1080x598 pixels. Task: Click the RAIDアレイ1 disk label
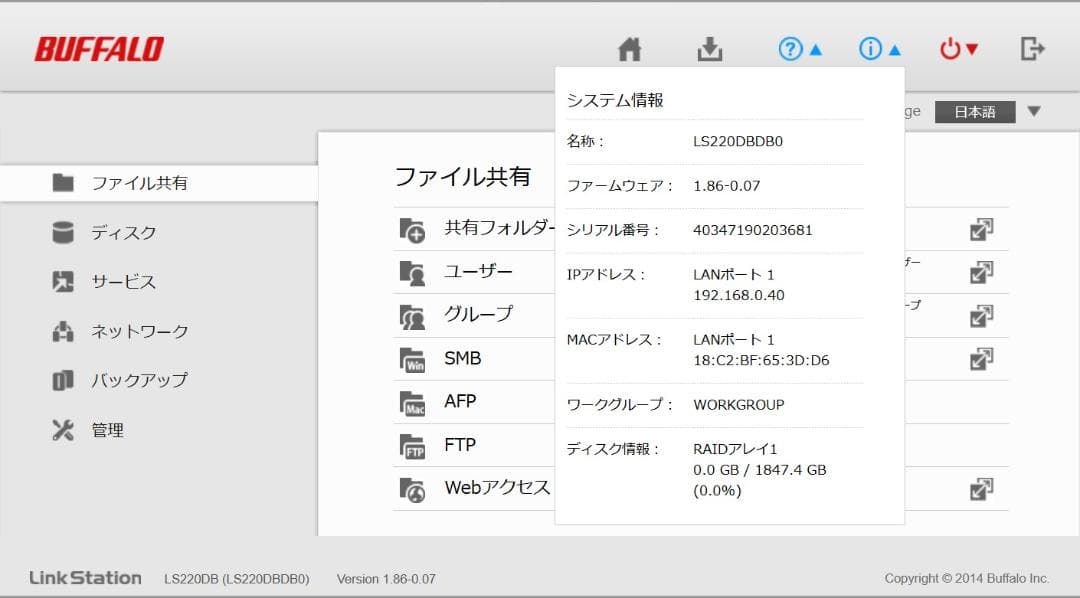735,449
